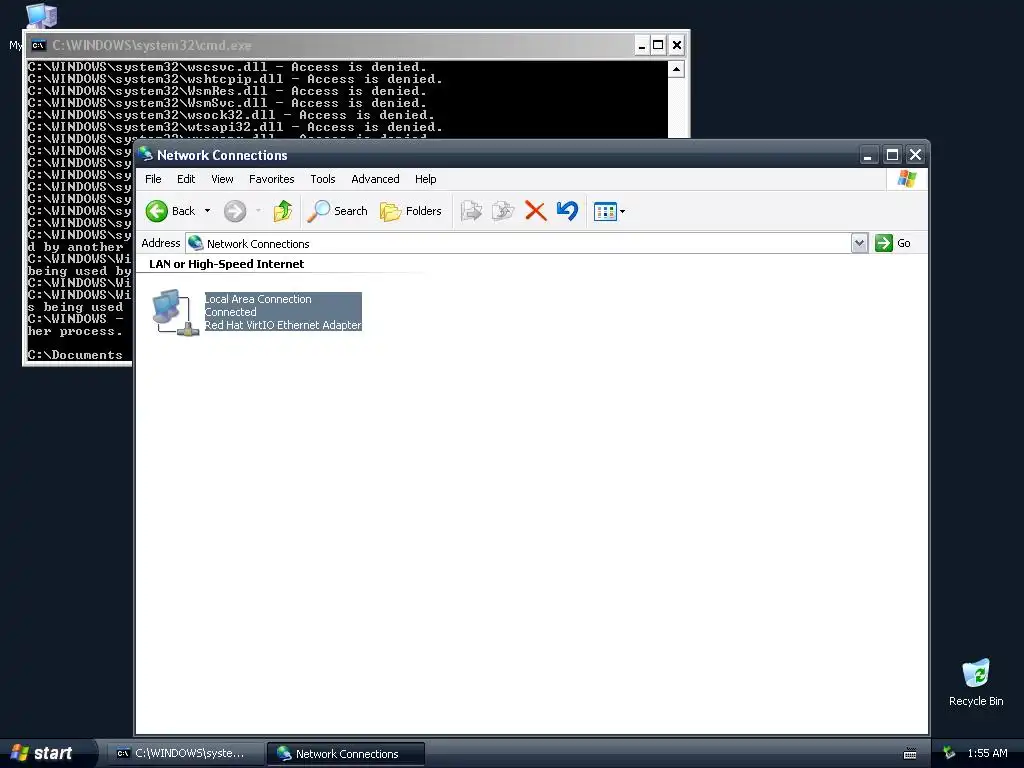Click the Back arrow toolbar button
The height and width of the screenshot is (768, 1024).
(x=171, y=211)
